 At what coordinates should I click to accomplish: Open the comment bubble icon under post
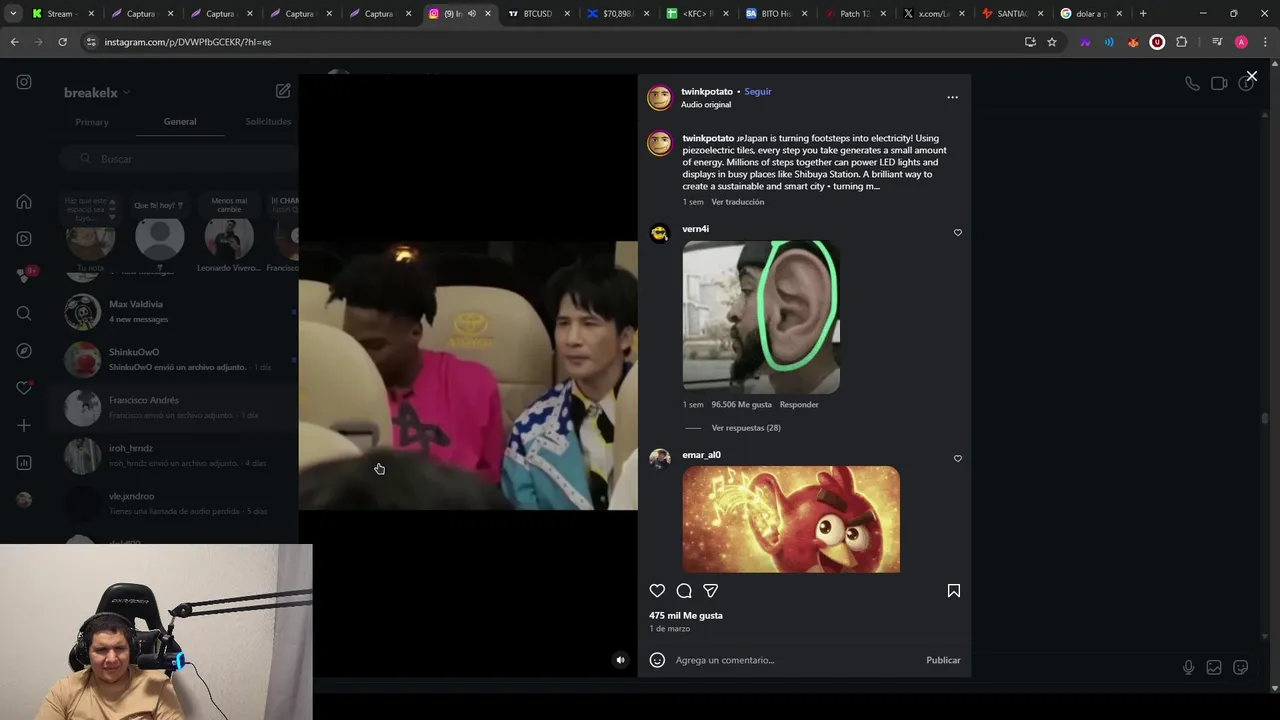pyautogui.click(x=684, y=591)
